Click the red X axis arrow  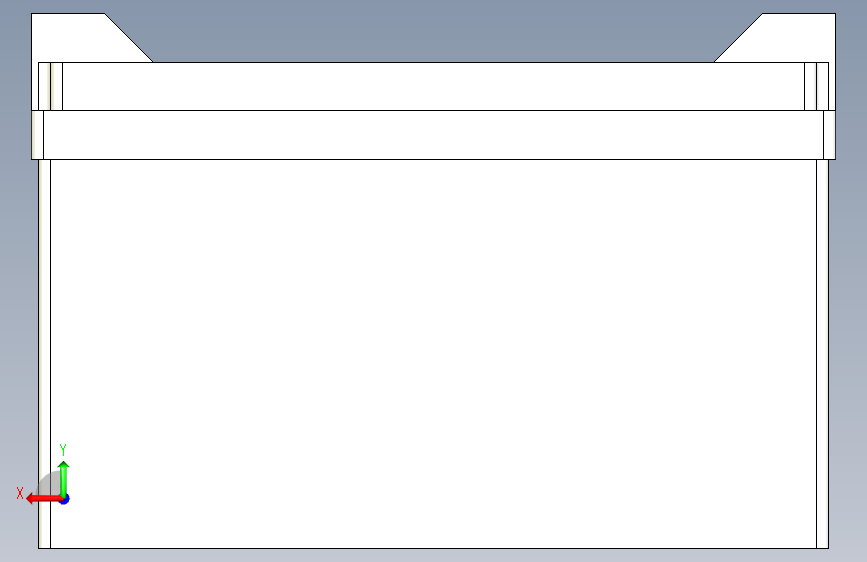click(x=43, y=499)
